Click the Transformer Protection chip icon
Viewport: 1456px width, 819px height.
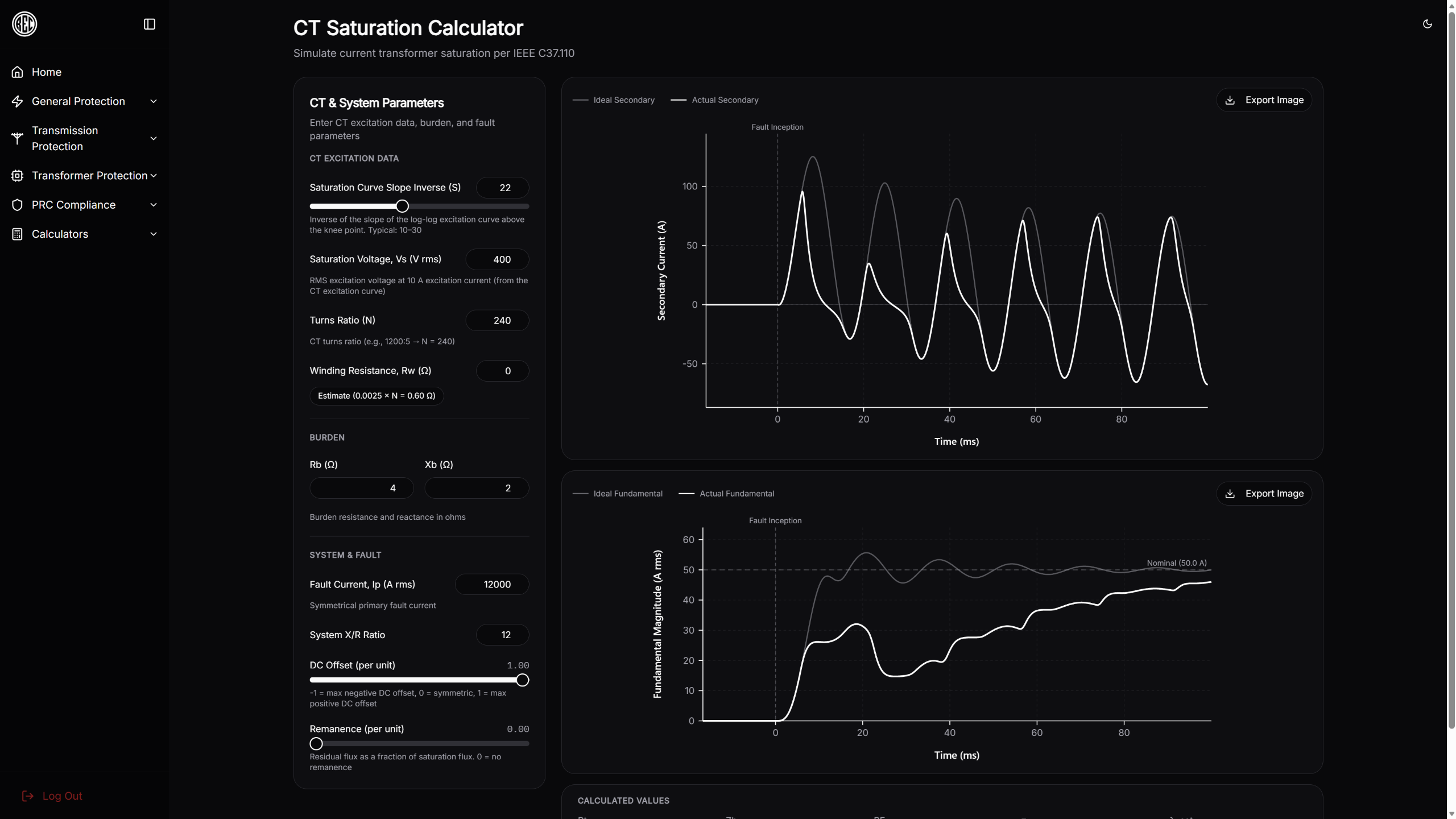coord(17,176)
